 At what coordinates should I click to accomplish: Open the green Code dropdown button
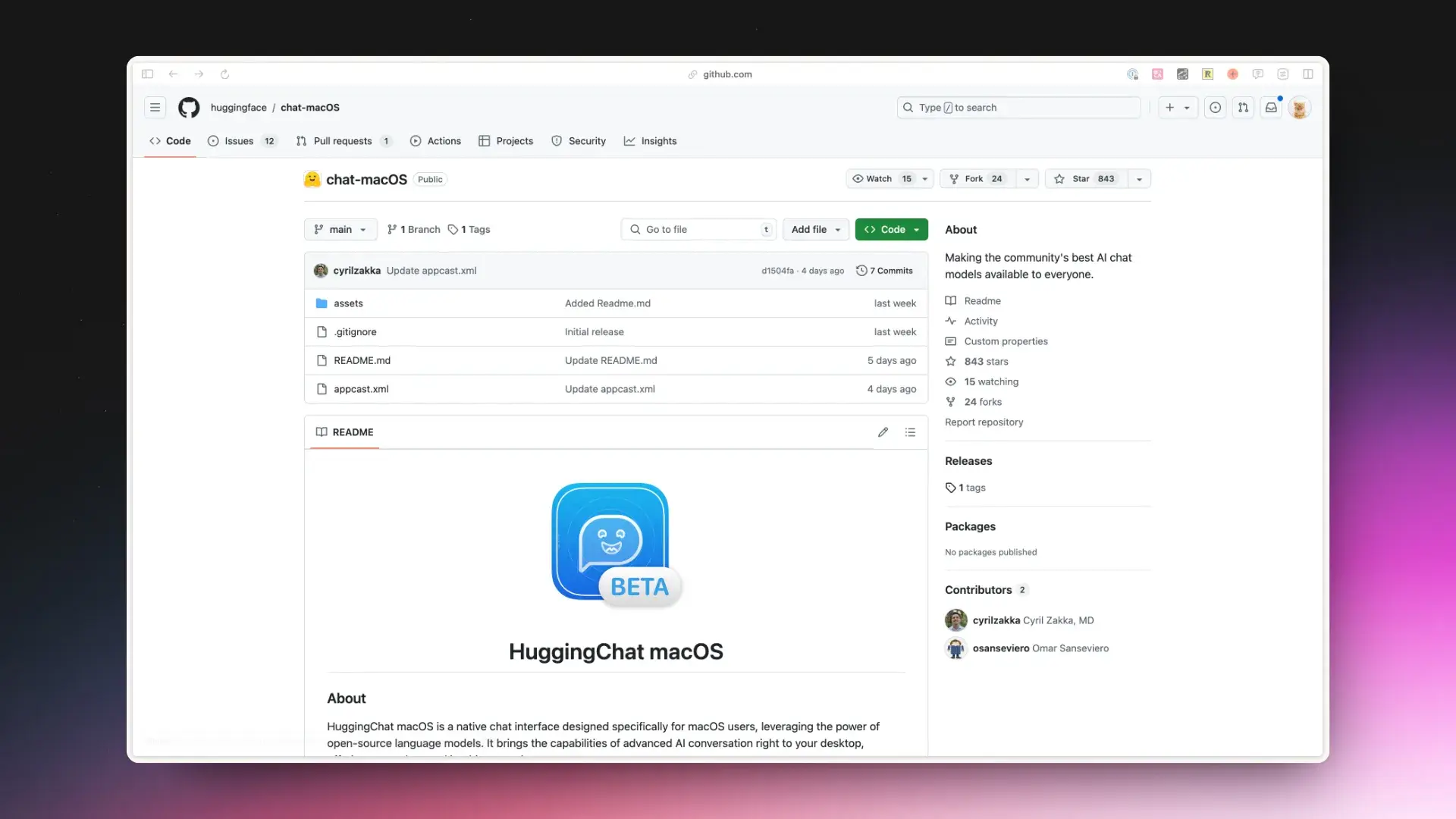click(x=891, y=230)
